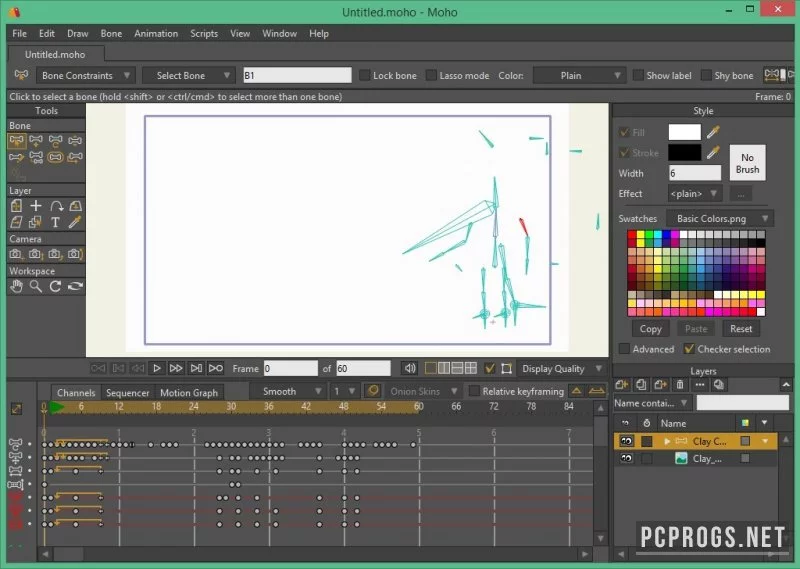Click the new layer icon in Layers panel
This screenshot has width=800, height=569.
[621, 385]
